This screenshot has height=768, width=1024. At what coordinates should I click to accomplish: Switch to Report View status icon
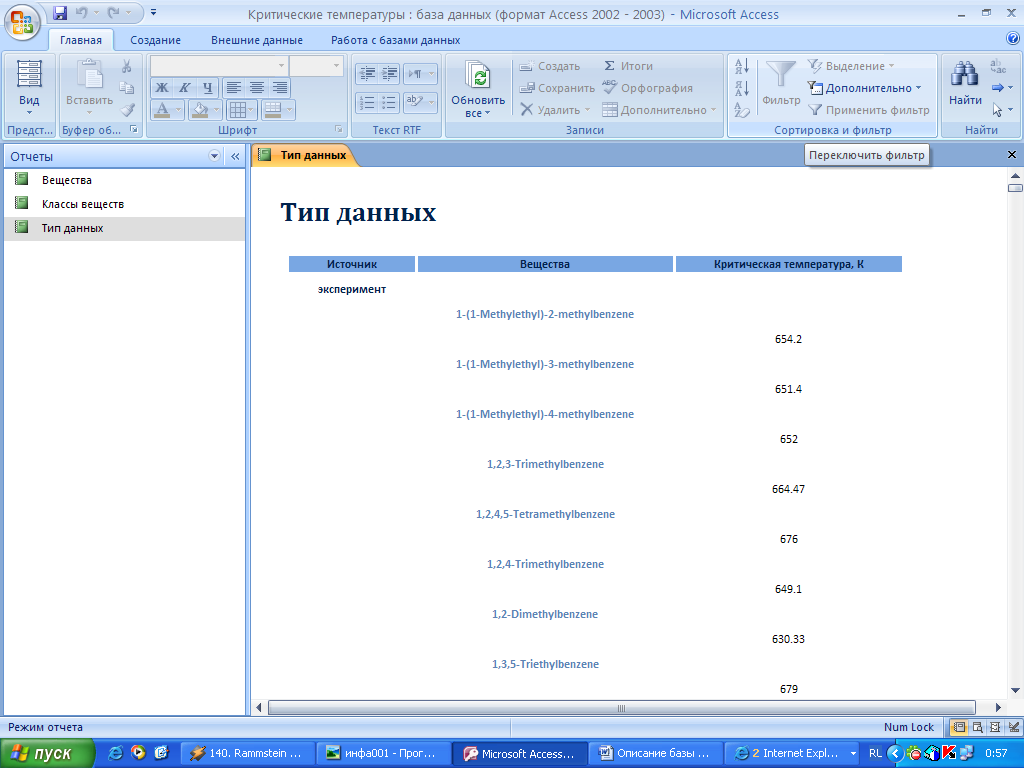(x=959, y=727)
